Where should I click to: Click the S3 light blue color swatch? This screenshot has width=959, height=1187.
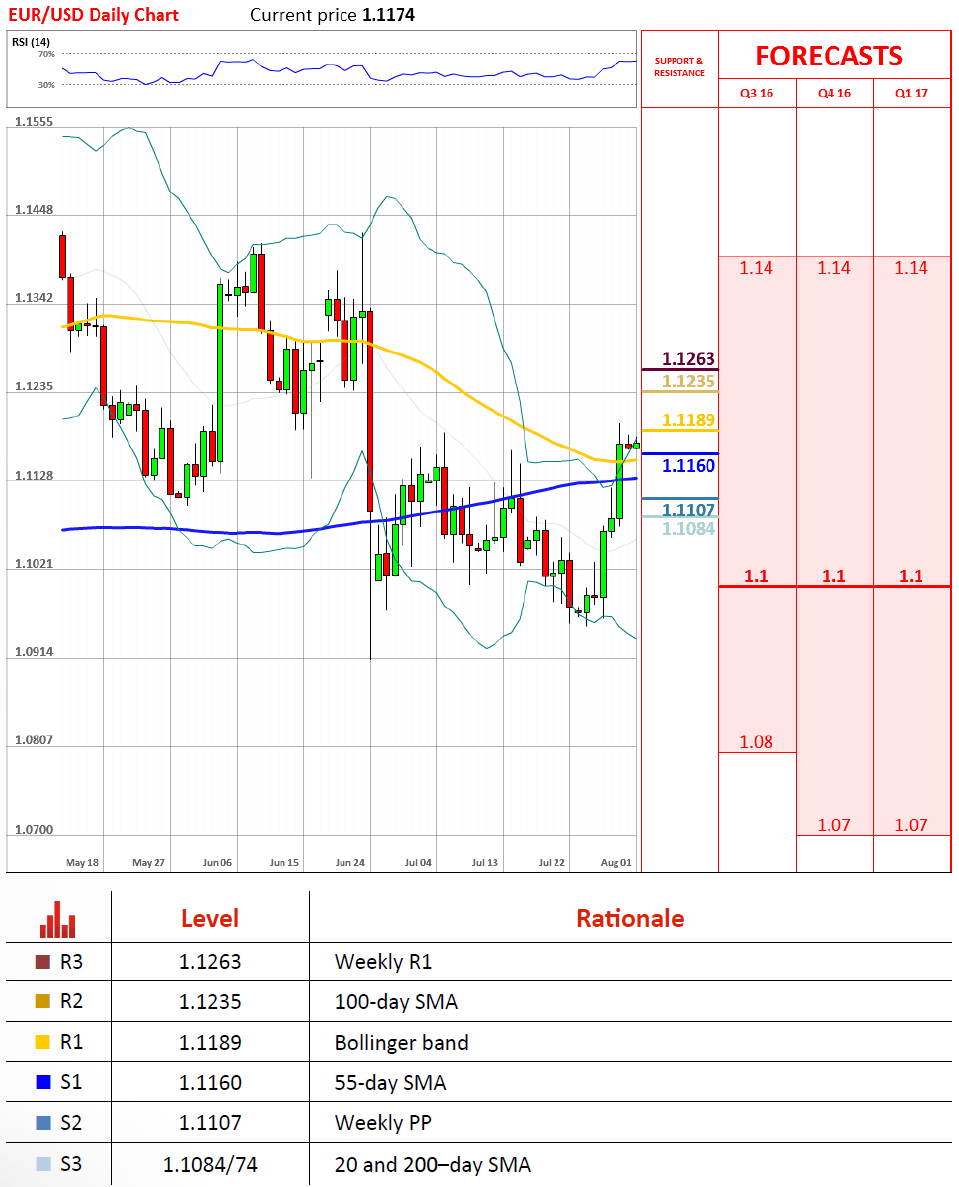43,1164
